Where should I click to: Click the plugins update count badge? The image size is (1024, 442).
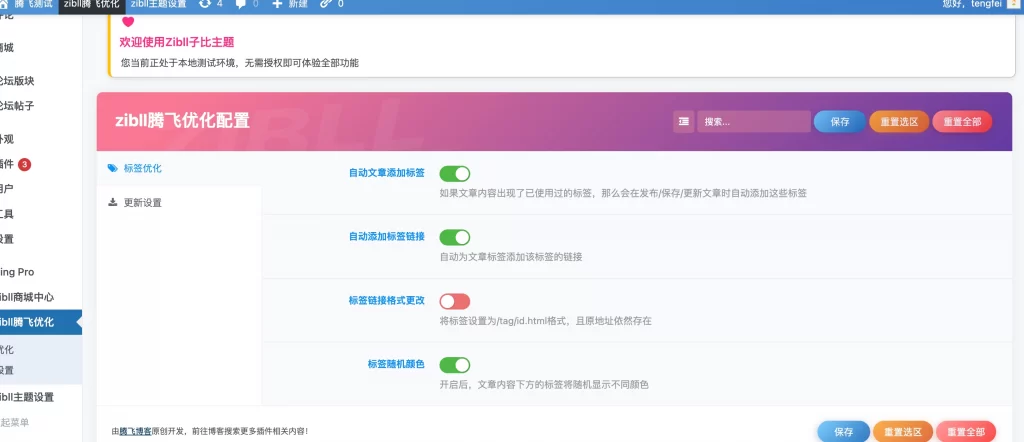click(x=25, y=164)
